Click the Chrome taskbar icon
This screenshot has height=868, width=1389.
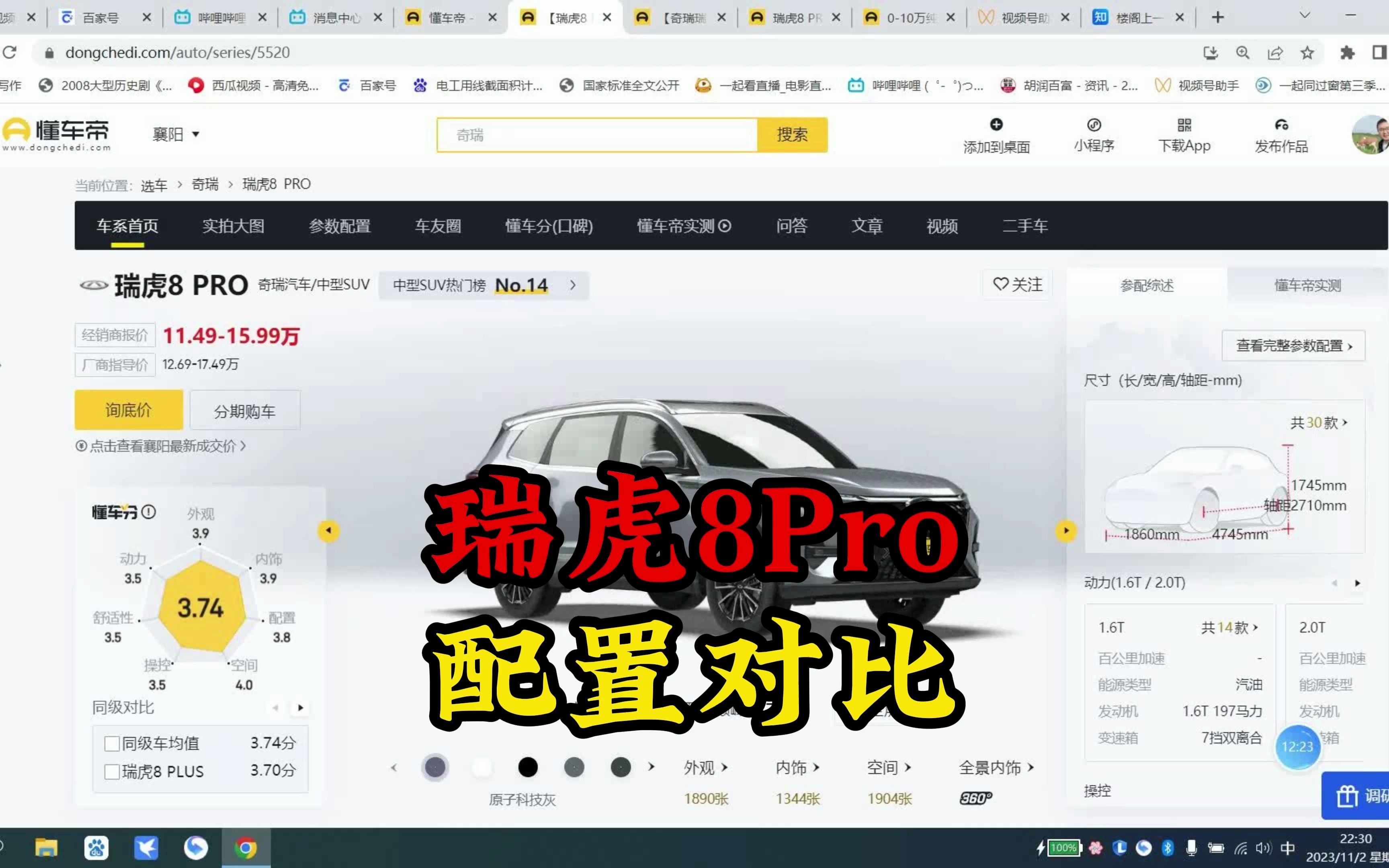(x=246, y=848)
